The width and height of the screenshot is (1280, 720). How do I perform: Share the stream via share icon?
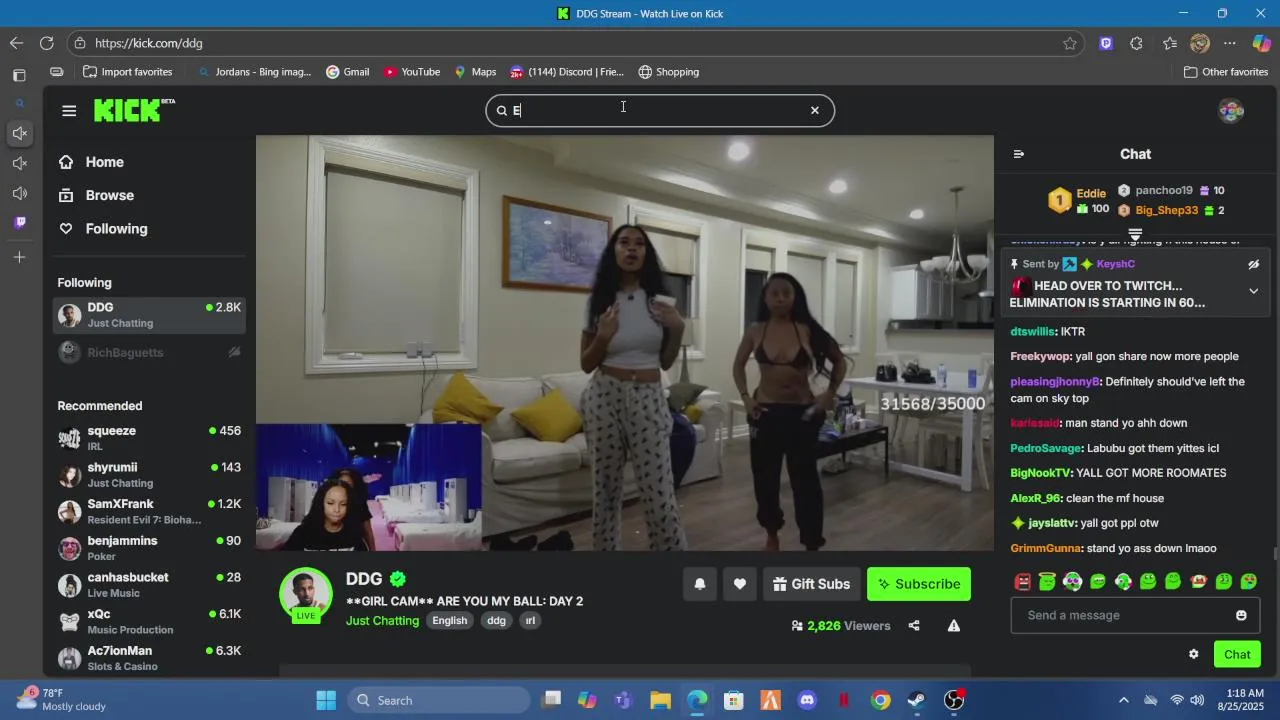(x=914, y=626)
